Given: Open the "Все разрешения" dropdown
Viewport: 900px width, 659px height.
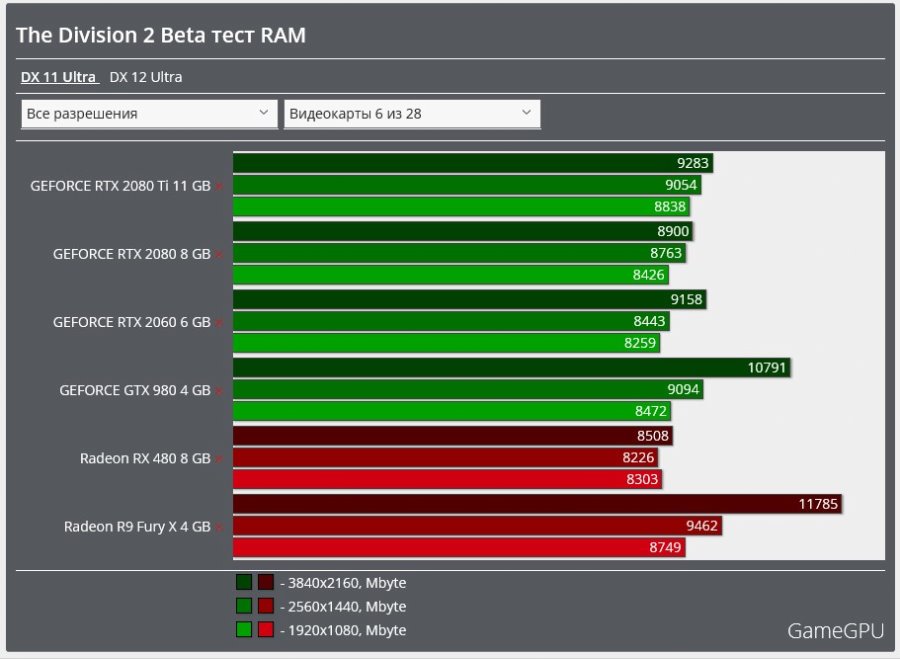Looking at the screenshot, I should click(x=148, y=113).
